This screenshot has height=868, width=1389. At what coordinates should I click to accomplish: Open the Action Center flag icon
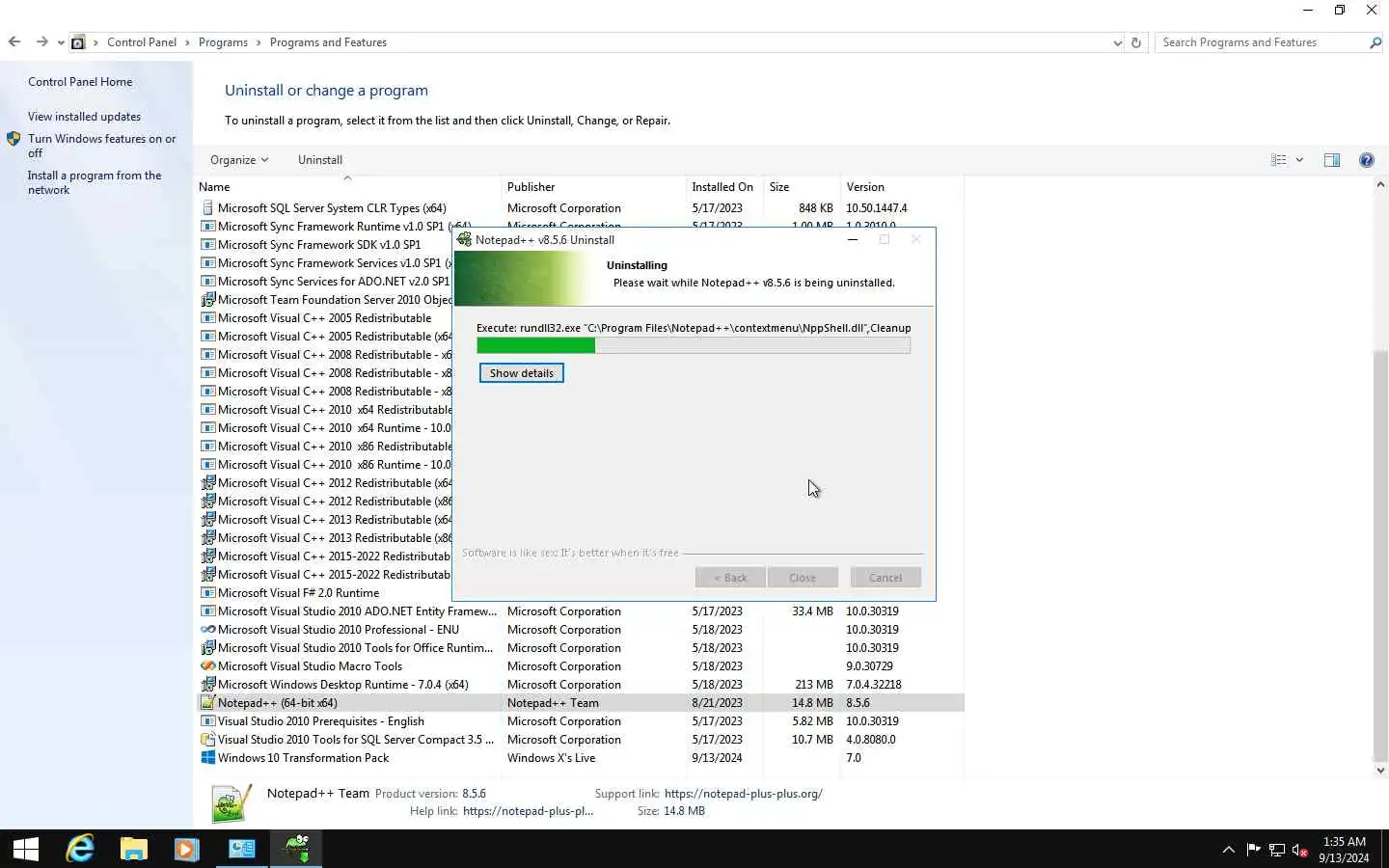1253,849
